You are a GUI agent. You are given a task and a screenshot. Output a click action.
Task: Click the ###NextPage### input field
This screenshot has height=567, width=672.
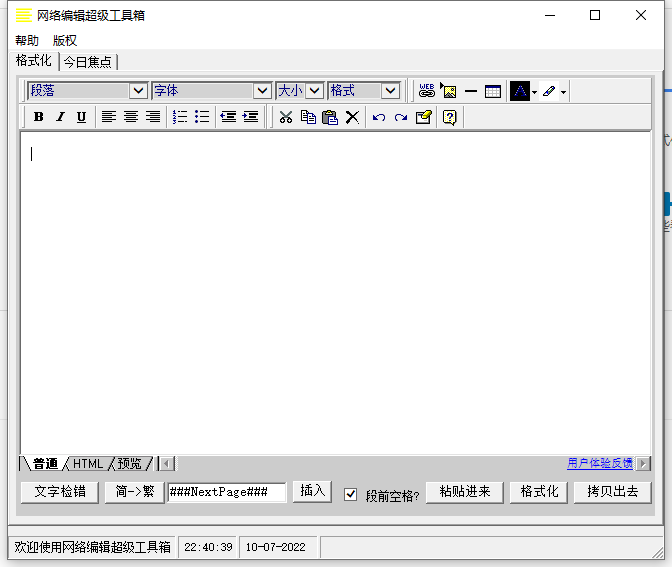(x=227, y=492)
